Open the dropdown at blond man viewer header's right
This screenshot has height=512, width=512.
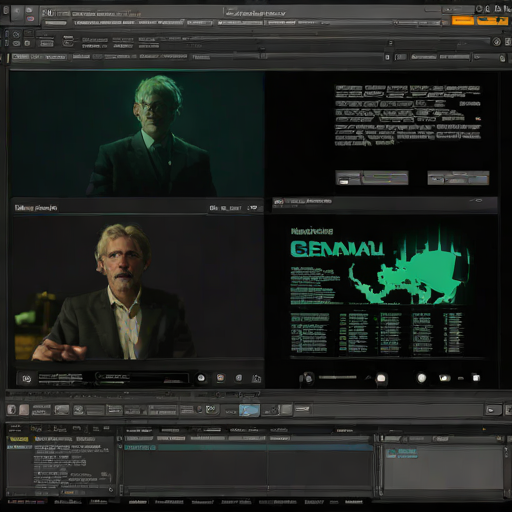(253, 208)
